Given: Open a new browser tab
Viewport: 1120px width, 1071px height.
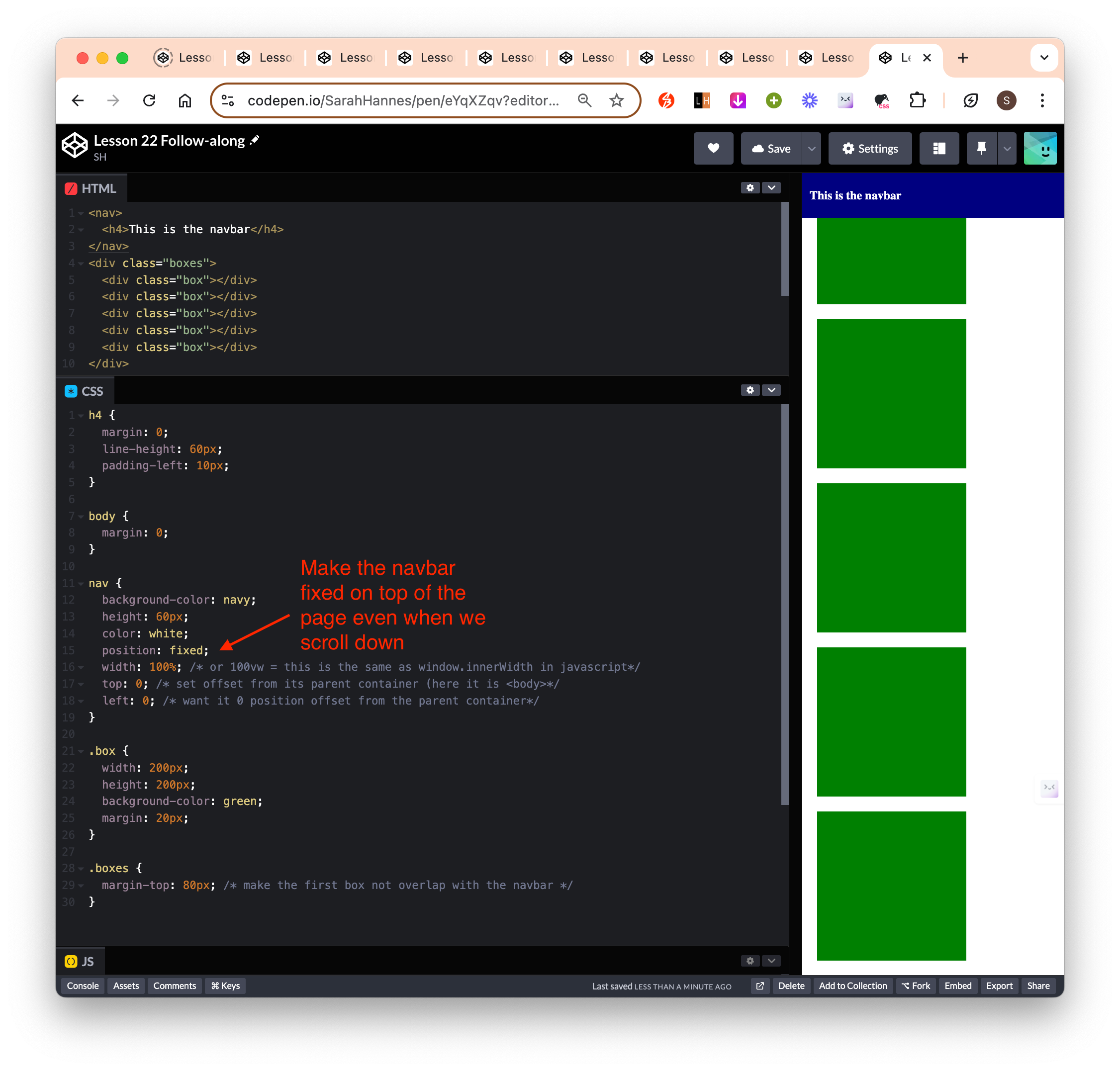Looking at the screenshot, I should [x=962, y=58].
